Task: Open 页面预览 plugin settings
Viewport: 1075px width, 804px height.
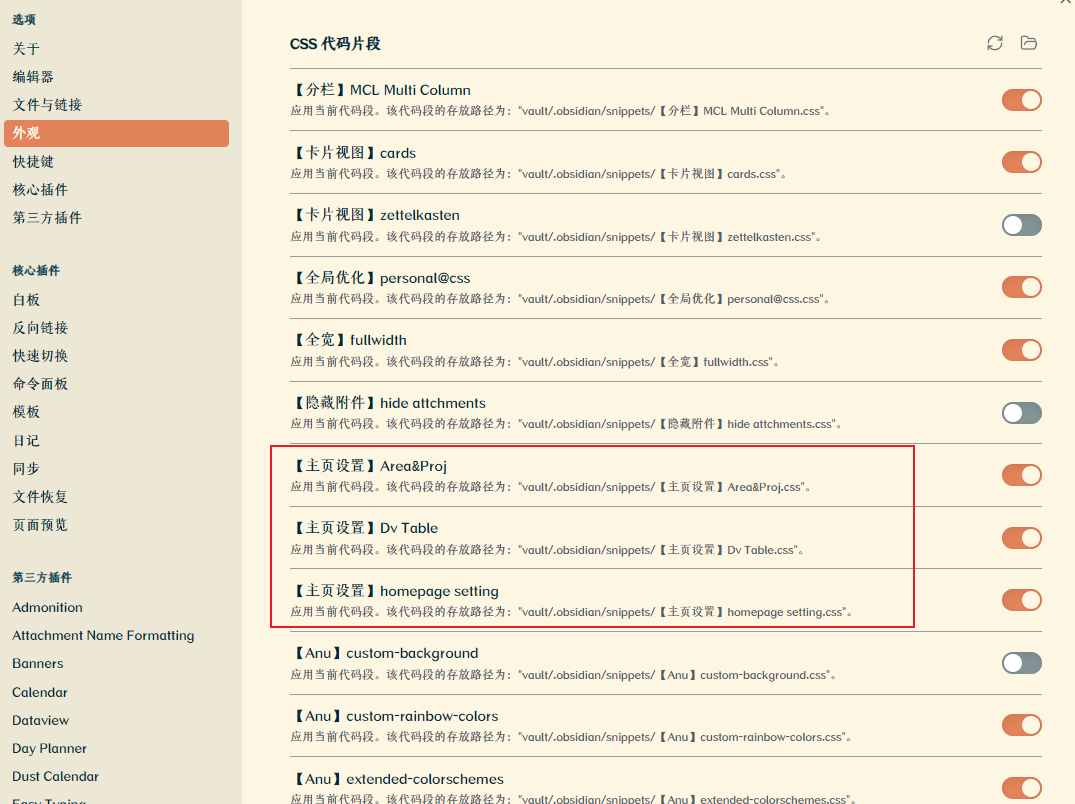Action: 117,525
